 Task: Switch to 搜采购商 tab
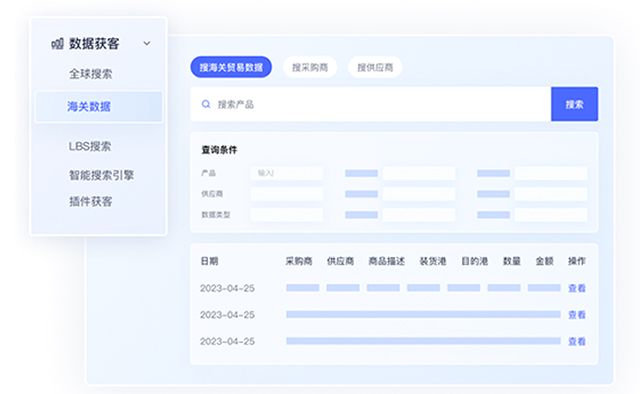click(310, 67)
